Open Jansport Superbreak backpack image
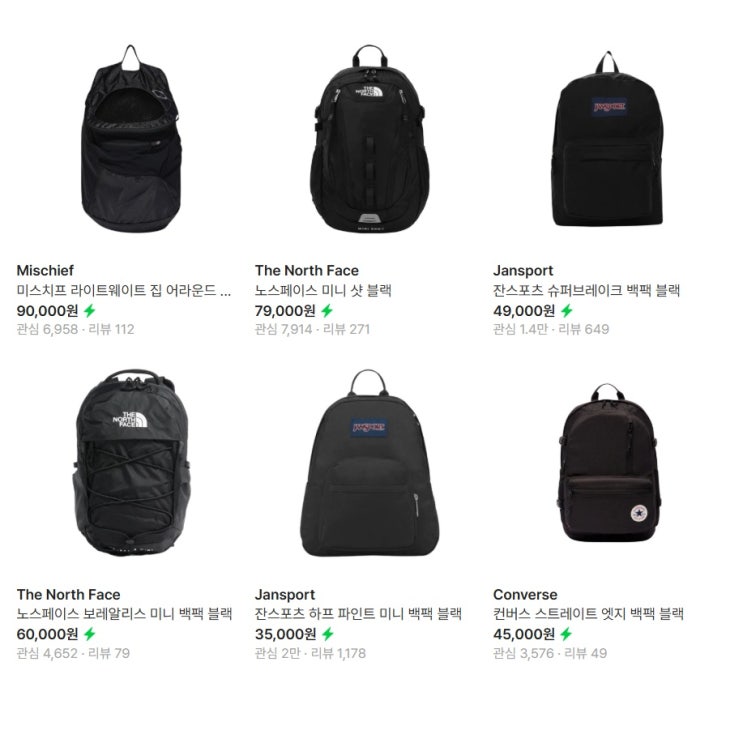 pos(608,138)
